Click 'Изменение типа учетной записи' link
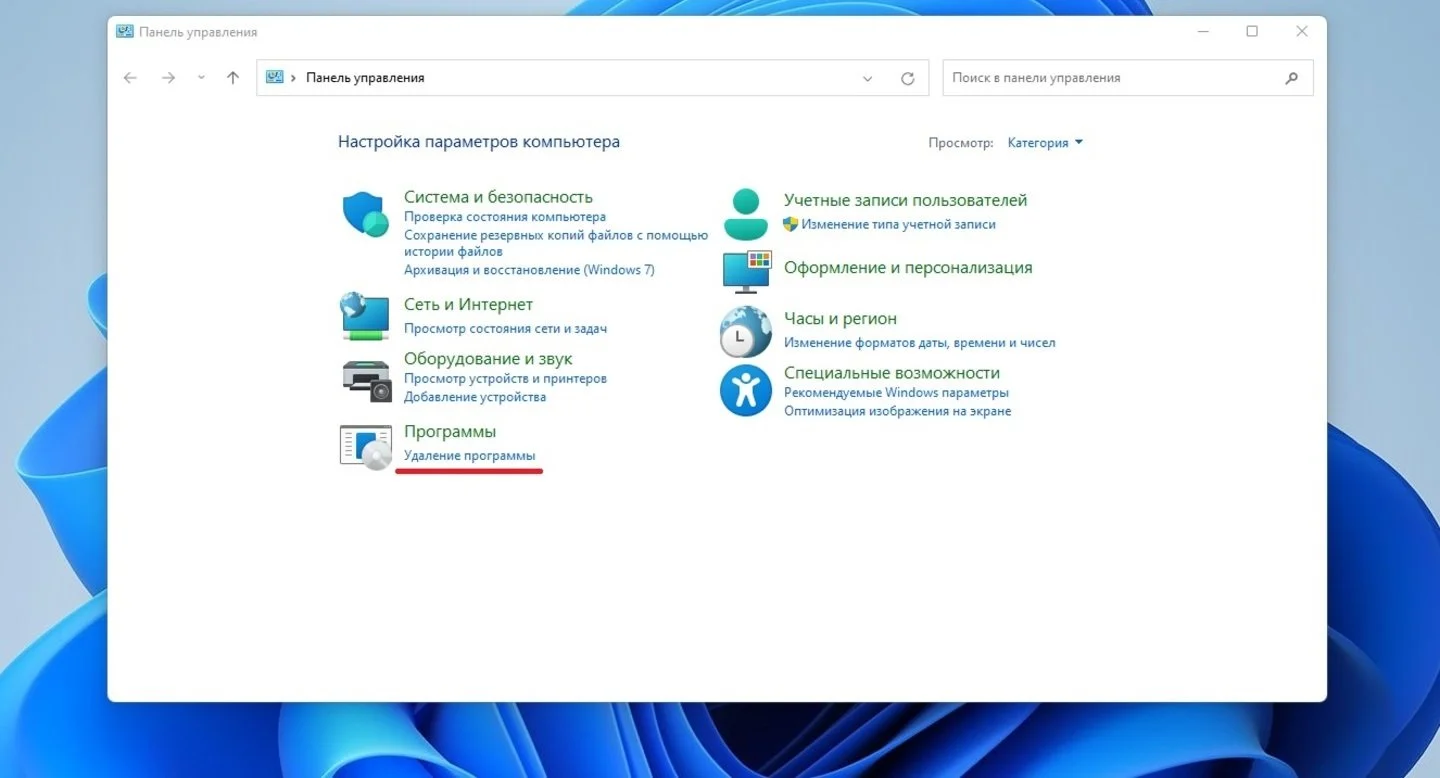The height and width of the screenshot is (778, 1440). (898, 225)
